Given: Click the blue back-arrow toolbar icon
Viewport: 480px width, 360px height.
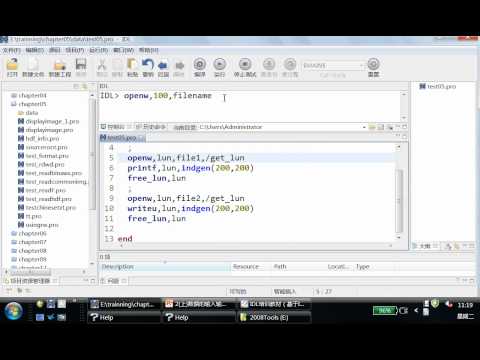Looking at the screenshot, I should tap(163, 65).
